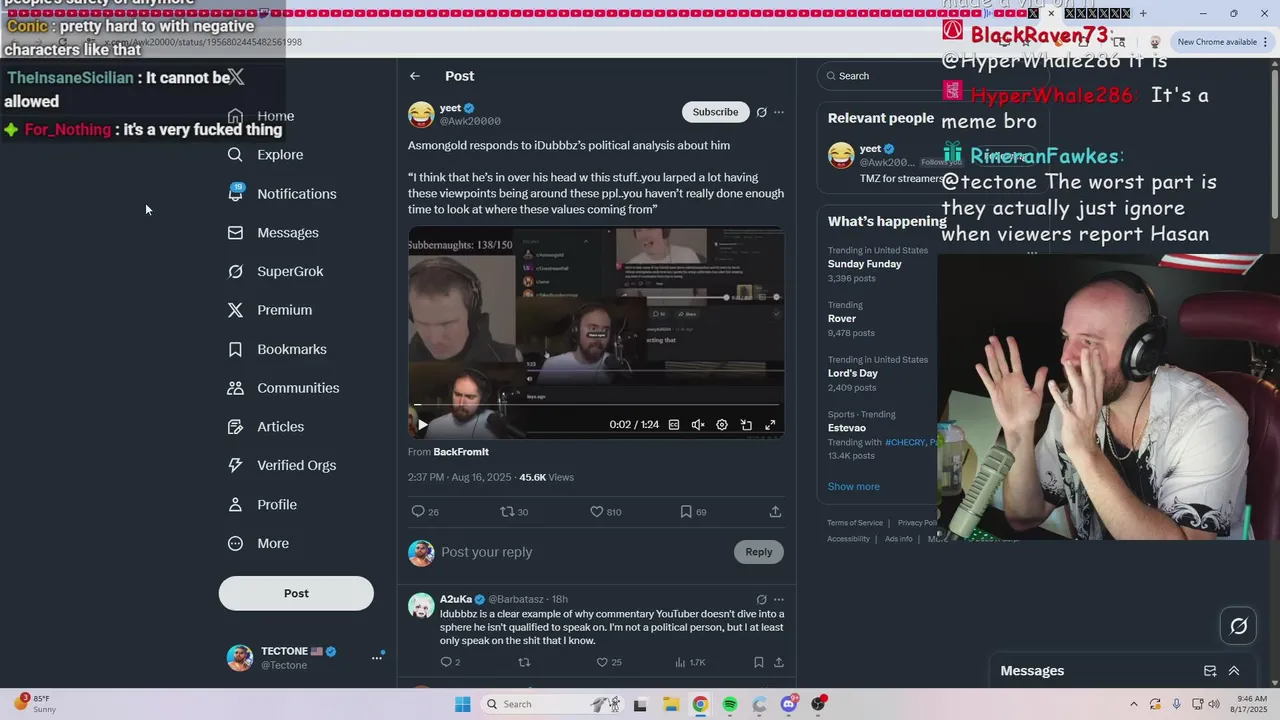Open OBS Studio from the taskbar
The width and height of the screenshot is (1280, 720).
coord(819,704)
